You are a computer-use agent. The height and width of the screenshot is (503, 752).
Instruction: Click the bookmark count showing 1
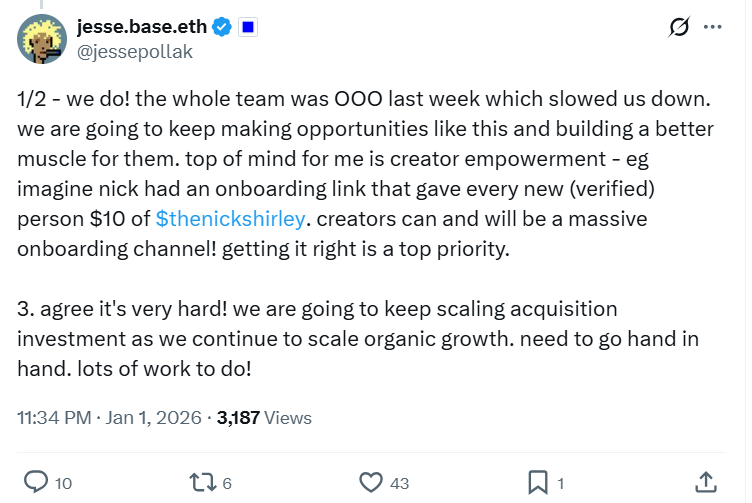(561, 484)
